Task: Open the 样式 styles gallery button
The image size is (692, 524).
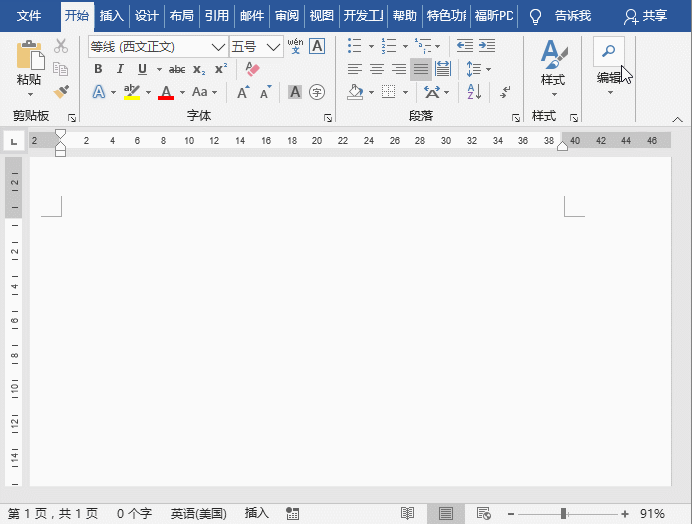Action: coord(553,68)
